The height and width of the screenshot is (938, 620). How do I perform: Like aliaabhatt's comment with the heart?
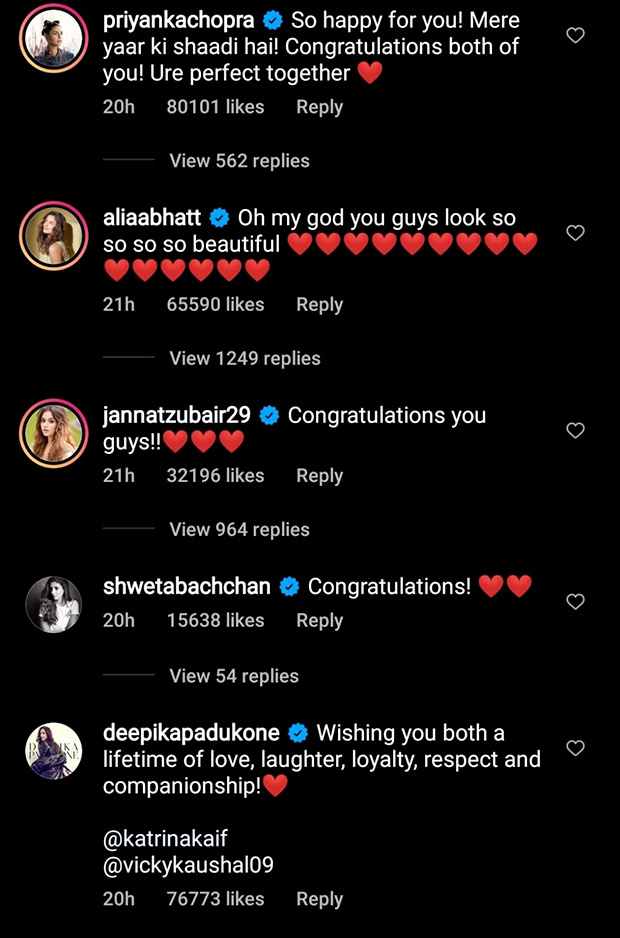click(575, 233)
